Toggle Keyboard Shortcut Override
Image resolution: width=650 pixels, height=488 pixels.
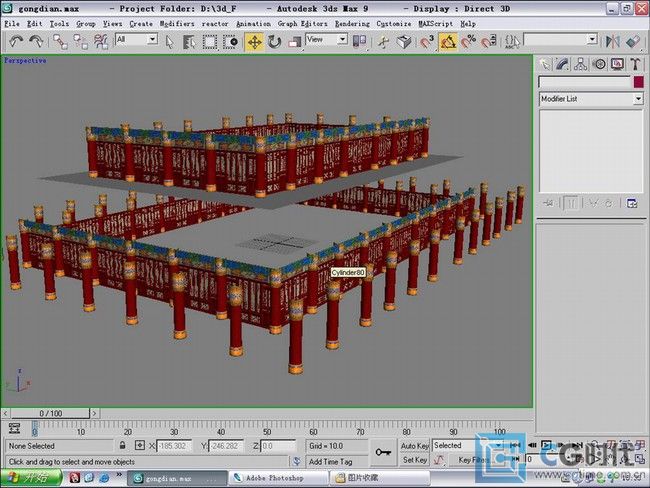(404, 42)
